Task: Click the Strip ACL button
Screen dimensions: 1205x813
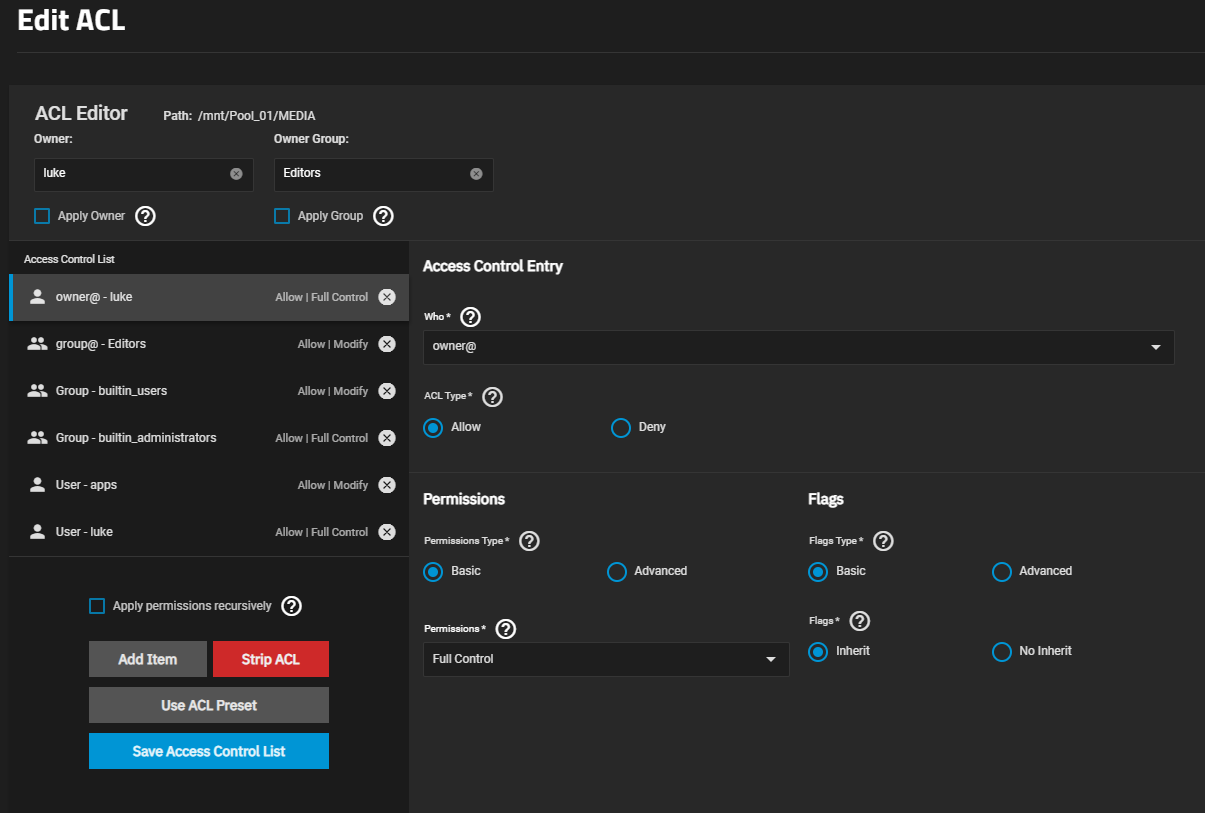Action: click(x=270, y=660)
